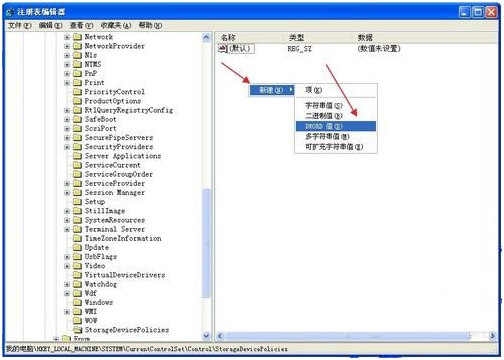Open the 收藏夹 menu
The width and height of the screenshot is (504, 360).
(x=115, y=25)
